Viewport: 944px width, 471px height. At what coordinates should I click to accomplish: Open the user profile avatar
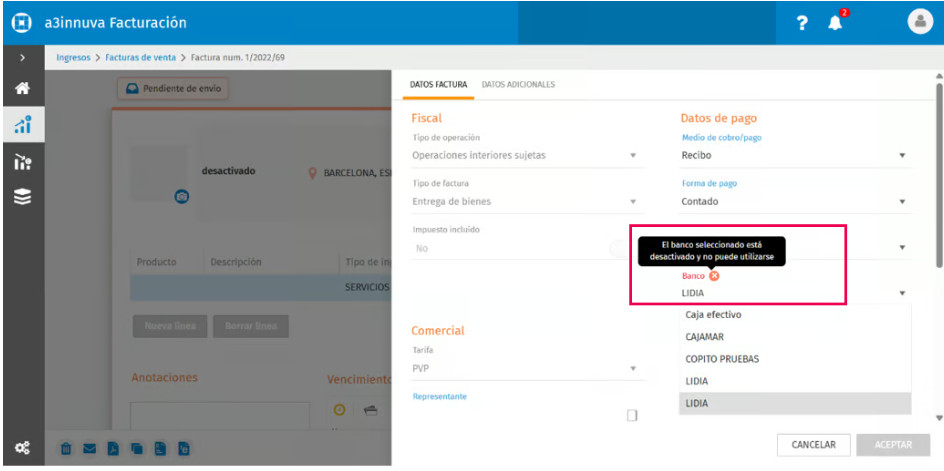click(920, 22)
